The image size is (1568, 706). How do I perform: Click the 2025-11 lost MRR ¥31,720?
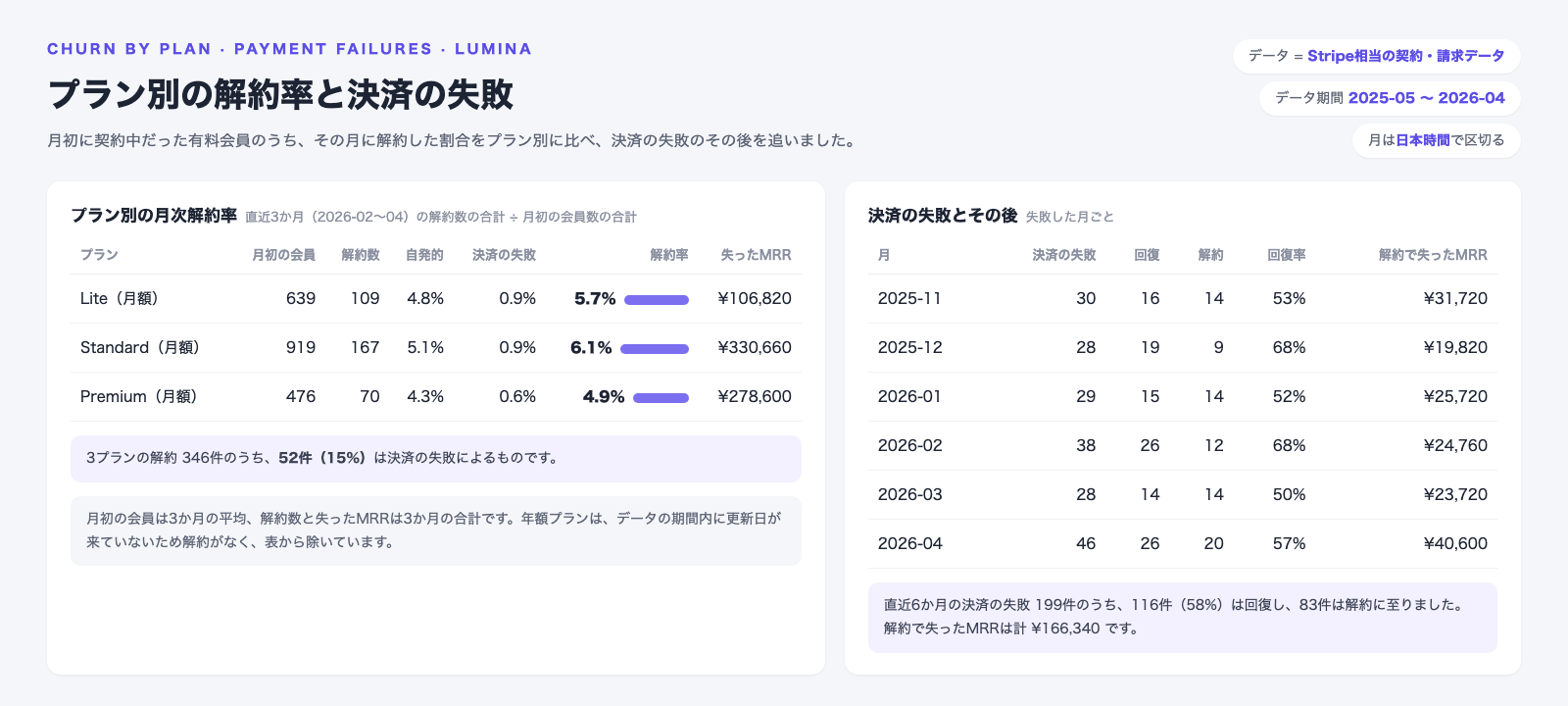point(1455,299)
